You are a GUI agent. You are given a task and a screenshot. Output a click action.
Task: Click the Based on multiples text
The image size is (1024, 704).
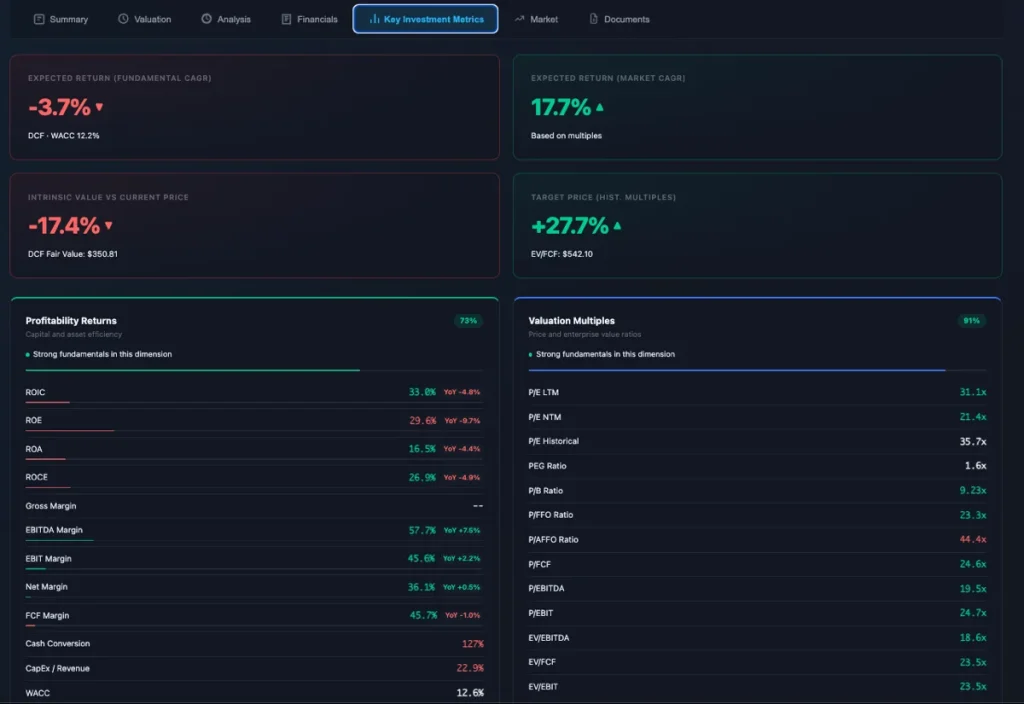[566, 136]
